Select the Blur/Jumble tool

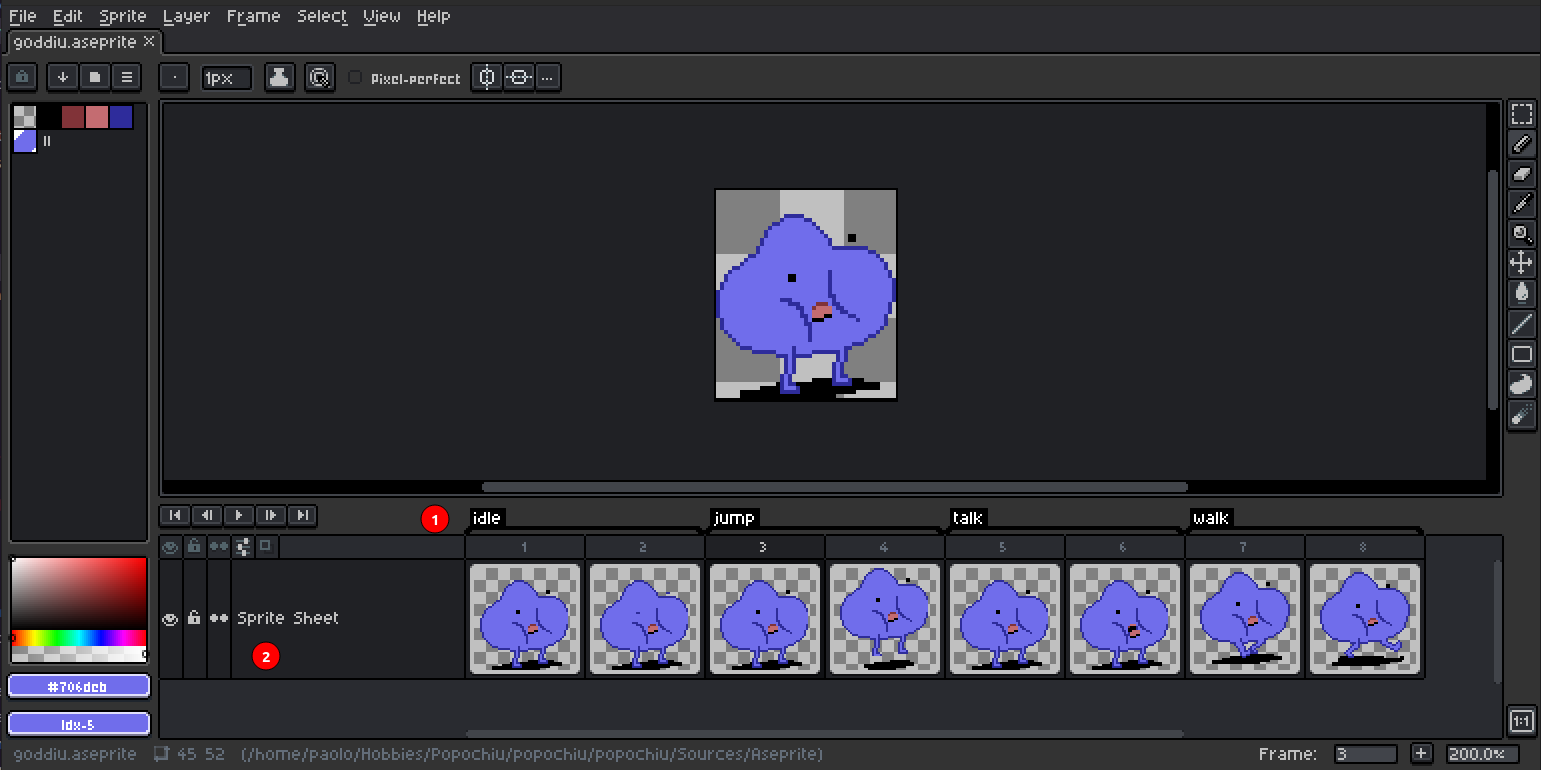[x=1521, y=414]
